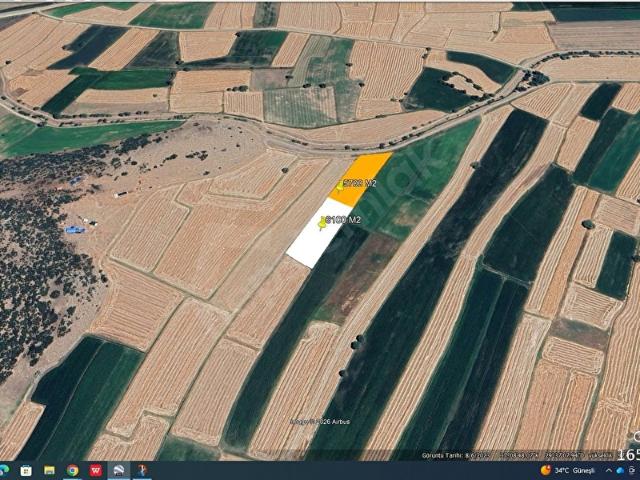This screenshot has width=640, height=480.
Task: Expand the hidden system tray icons chevron
Action: [609, 471]
